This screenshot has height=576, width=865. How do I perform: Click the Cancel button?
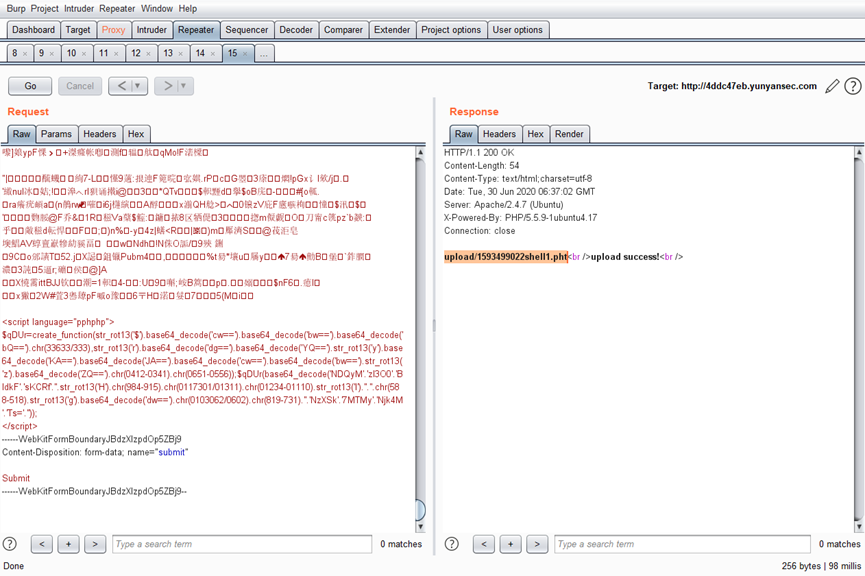click(x=80, y=86)
